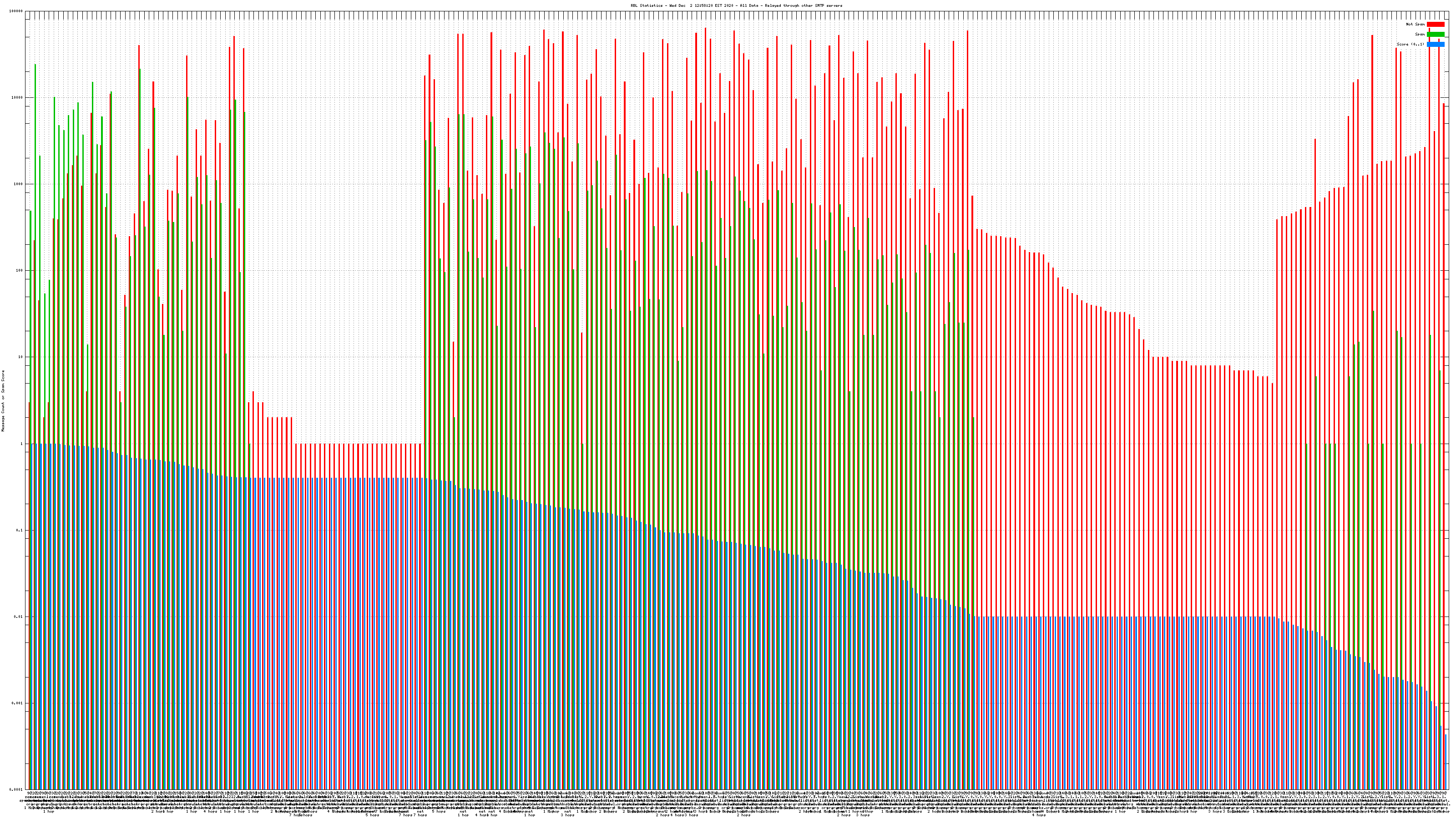1456x819 pixels.
Task: Click the 'Score (0..1)' legend label
Action: point(1411,44)
